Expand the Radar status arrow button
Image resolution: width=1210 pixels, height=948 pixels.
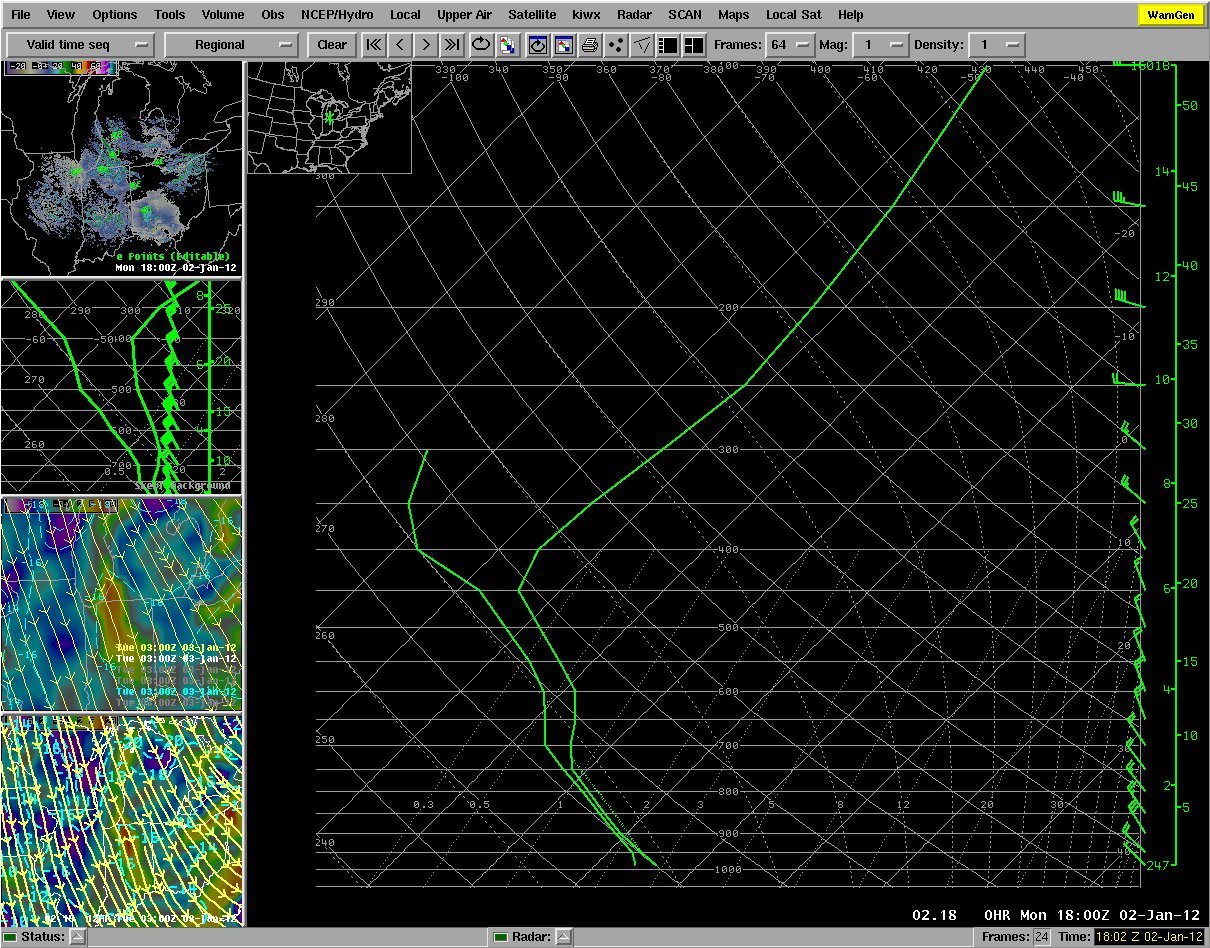click(x=564, y=937)
